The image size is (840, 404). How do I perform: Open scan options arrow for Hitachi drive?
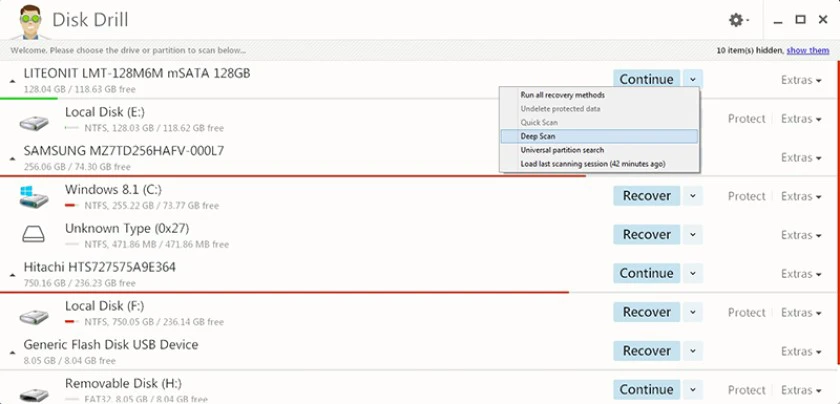coord(693,273)
